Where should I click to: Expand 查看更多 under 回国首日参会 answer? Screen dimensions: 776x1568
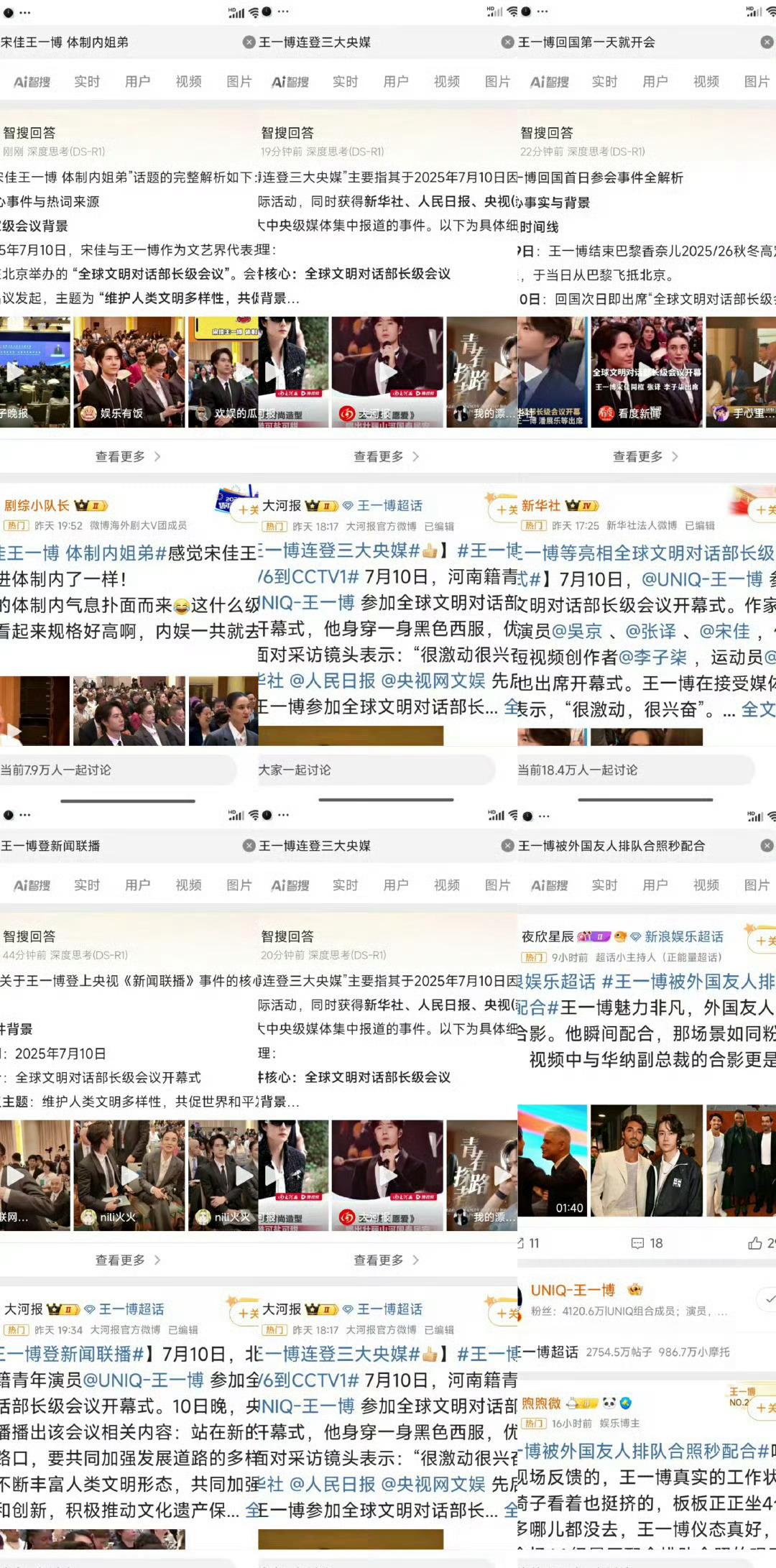tap(645, 456)
